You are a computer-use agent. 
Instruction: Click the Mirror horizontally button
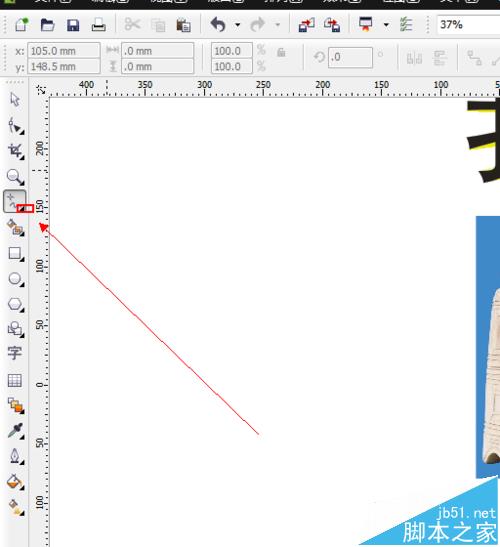tap(414, 58)
